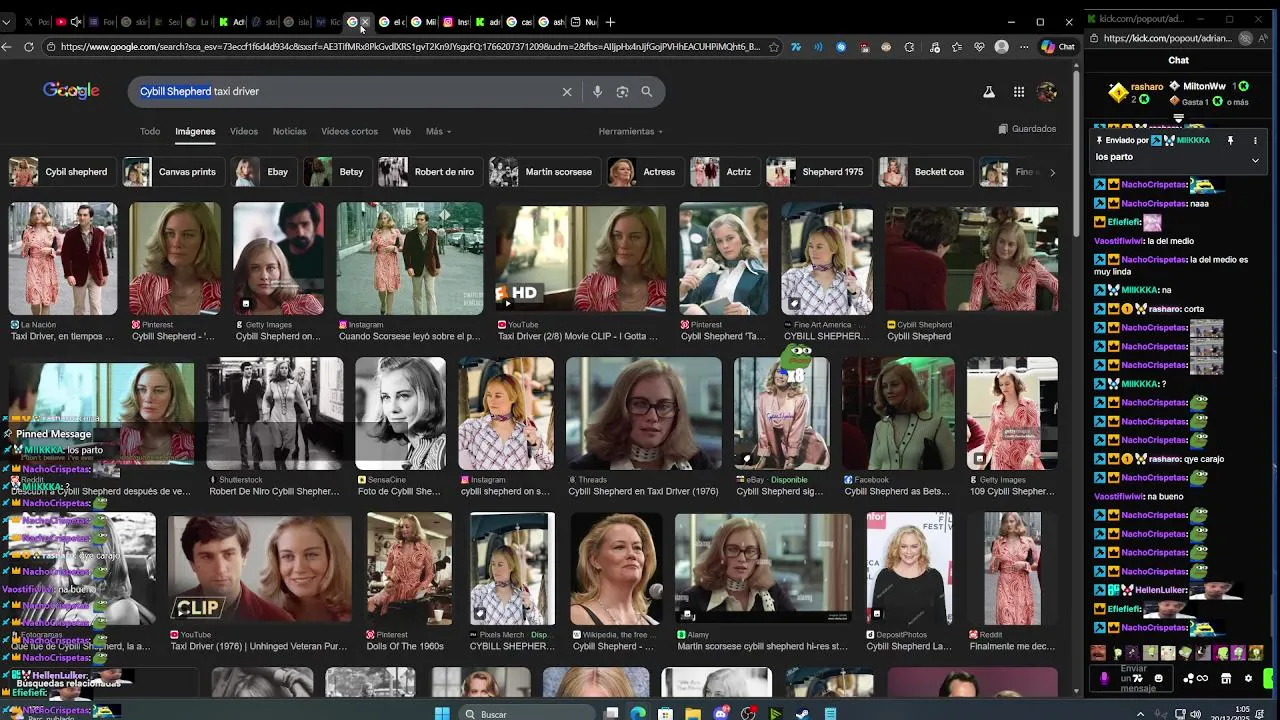This screenshot has height=720, width=1280.
Task: Switch to 'Todo' results tab
Action: click(x=150, y=132)
